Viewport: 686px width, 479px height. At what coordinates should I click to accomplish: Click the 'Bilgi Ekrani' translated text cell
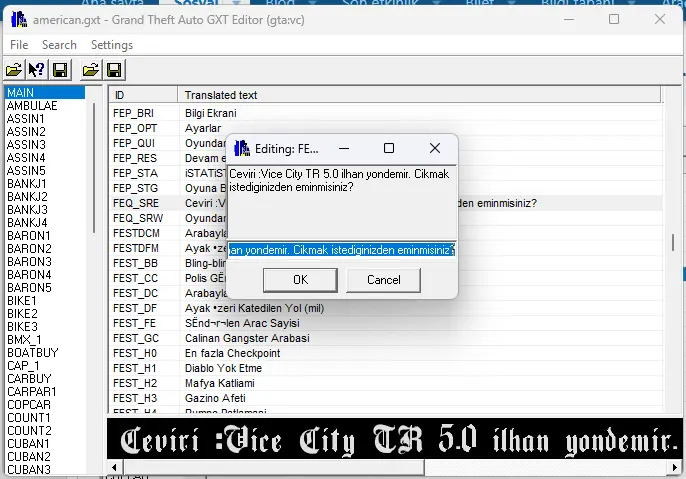pos(210,113)
